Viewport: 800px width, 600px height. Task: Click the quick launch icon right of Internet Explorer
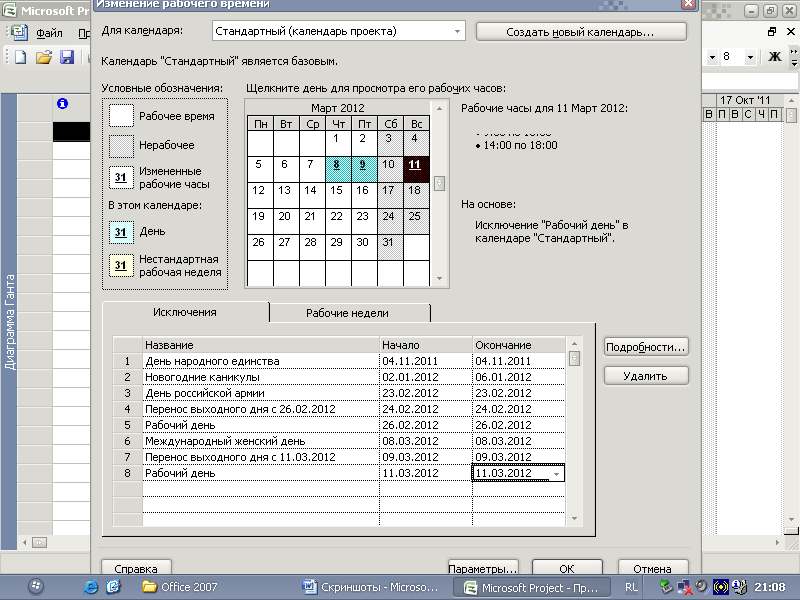(113, 587)
